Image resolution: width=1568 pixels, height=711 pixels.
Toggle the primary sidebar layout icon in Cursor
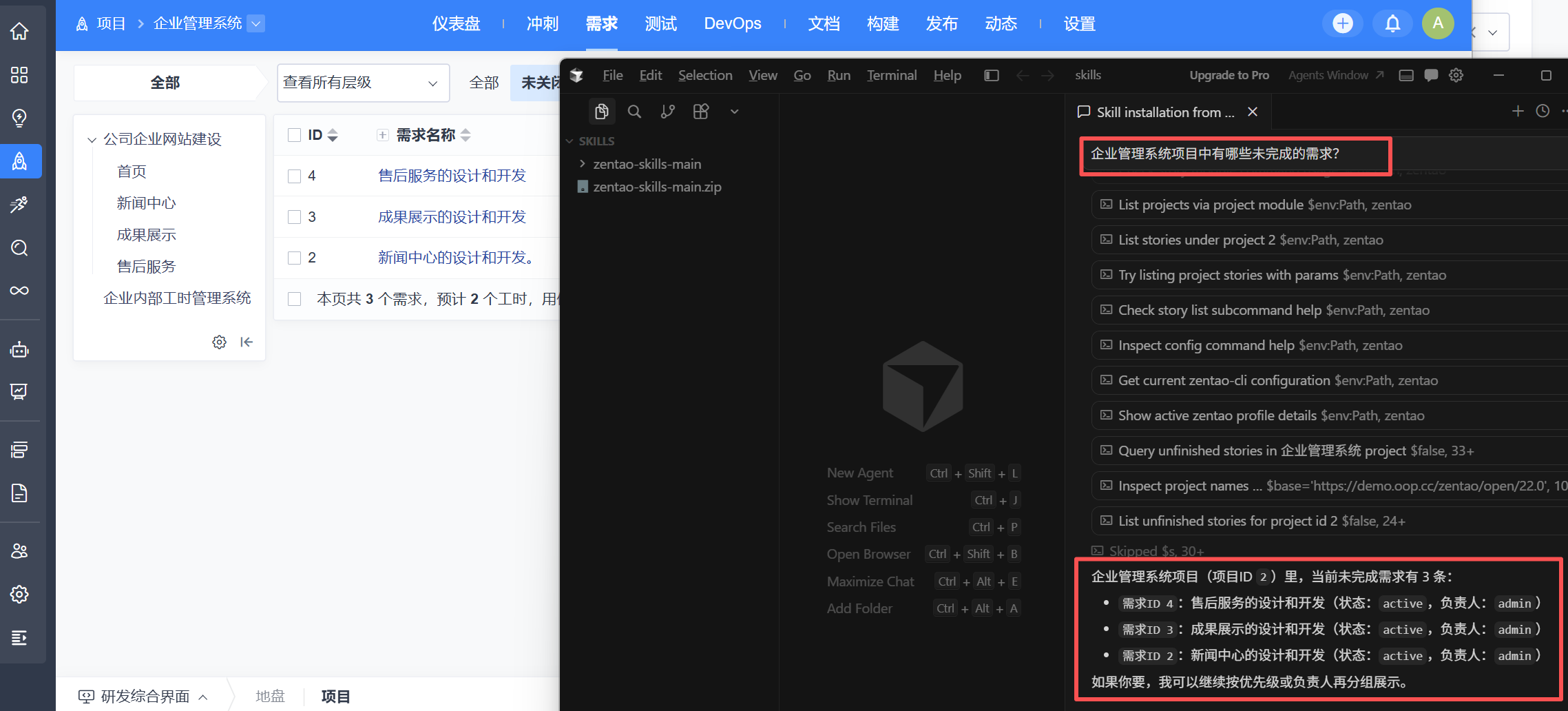(992, 75)
